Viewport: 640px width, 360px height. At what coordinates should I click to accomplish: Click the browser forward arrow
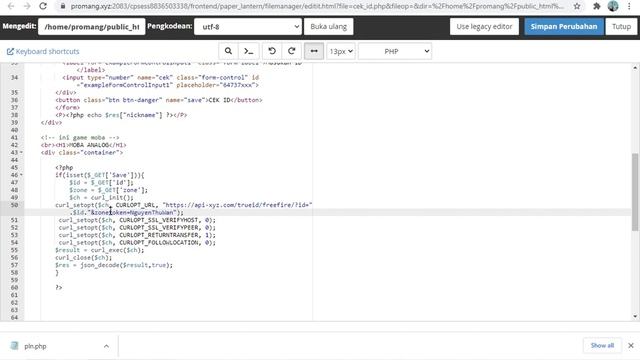pyautogui.click(x=27, y=6)
